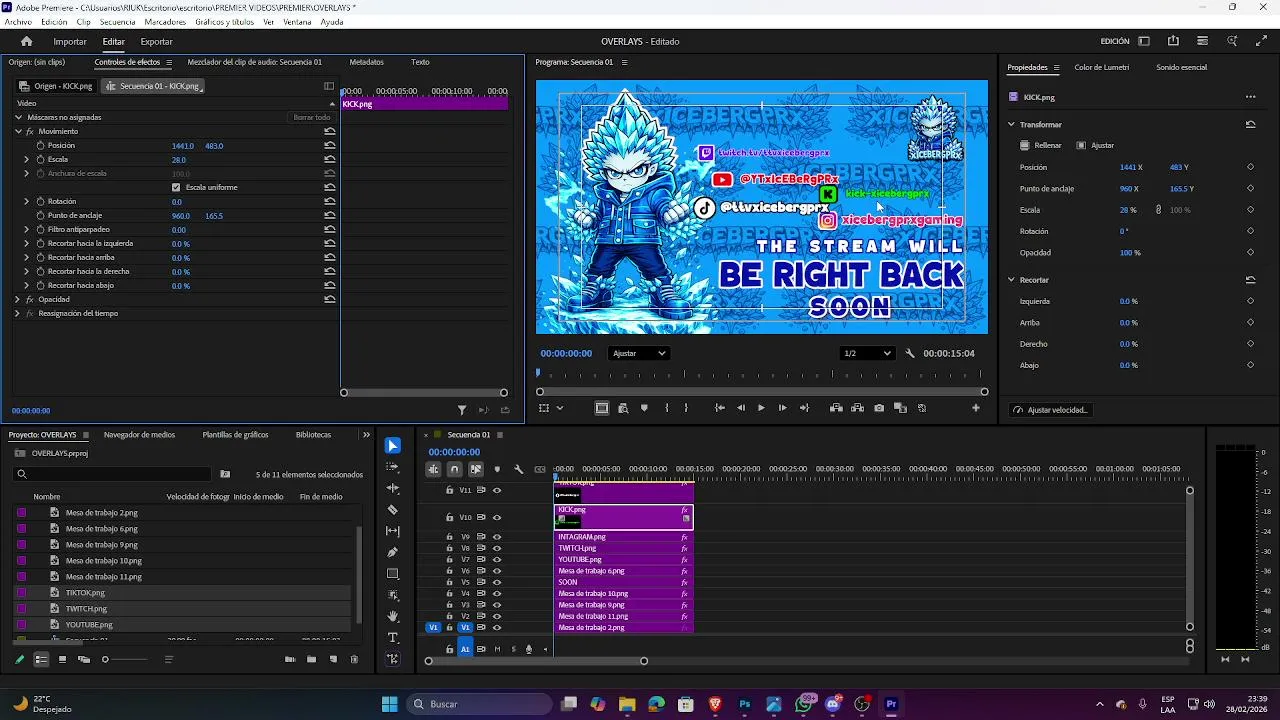Select the Razor tool
Image resolution: width=1280 pixels, height=720 pixels.
[x=393, y=510]
